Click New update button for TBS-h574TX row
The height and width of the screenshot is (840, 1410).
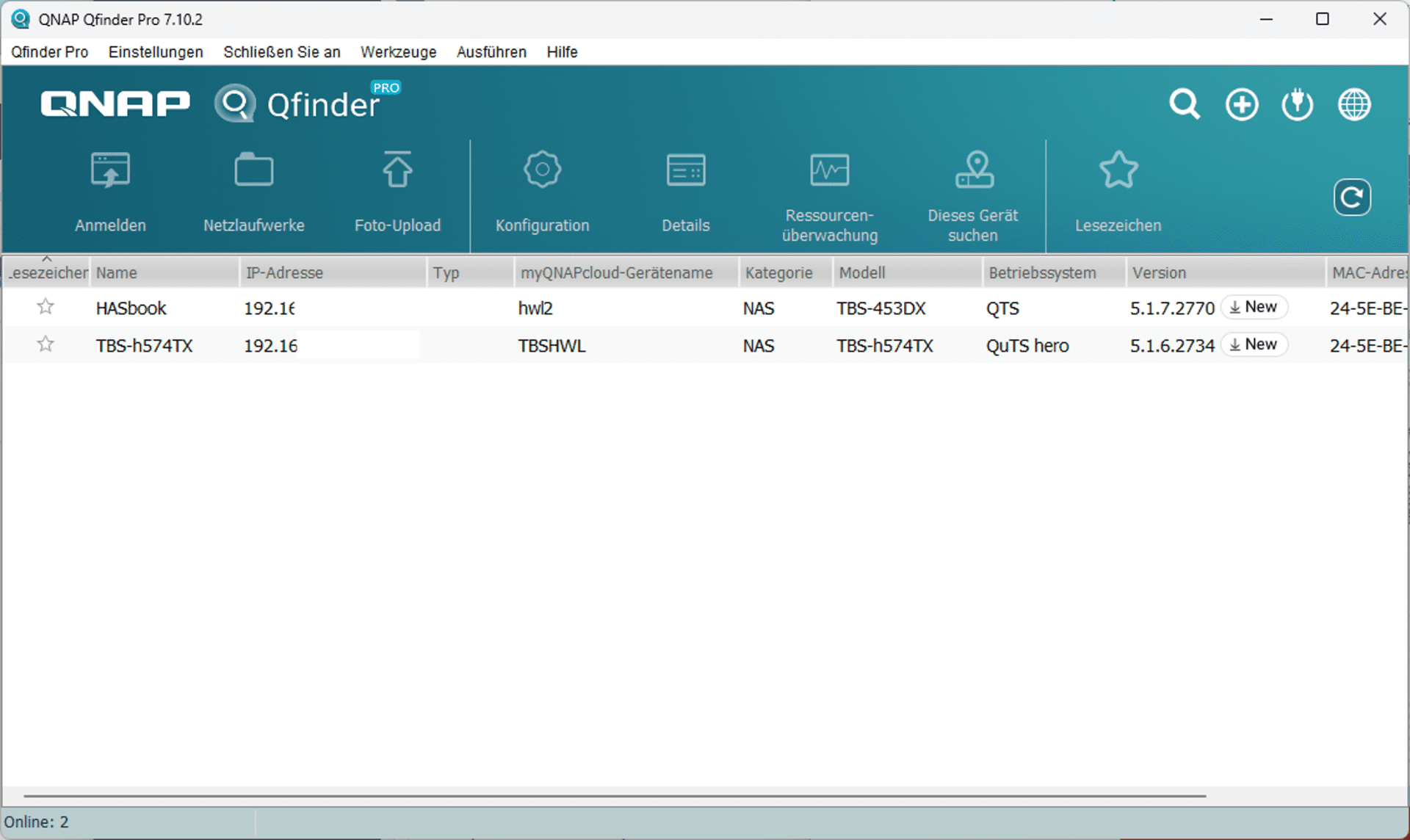coord(1254,344)
